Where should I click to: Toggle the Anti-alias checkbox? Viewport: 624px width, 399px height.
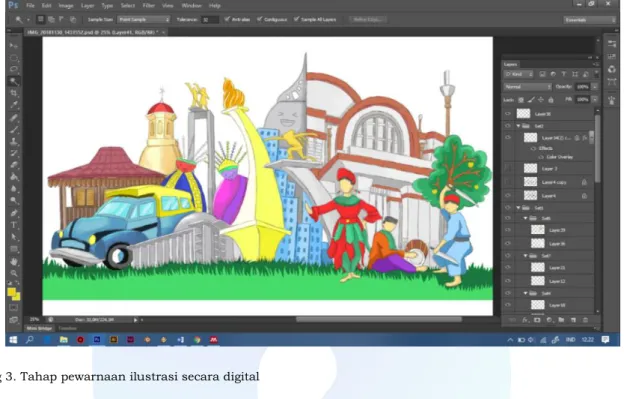[x=237, y=19]
